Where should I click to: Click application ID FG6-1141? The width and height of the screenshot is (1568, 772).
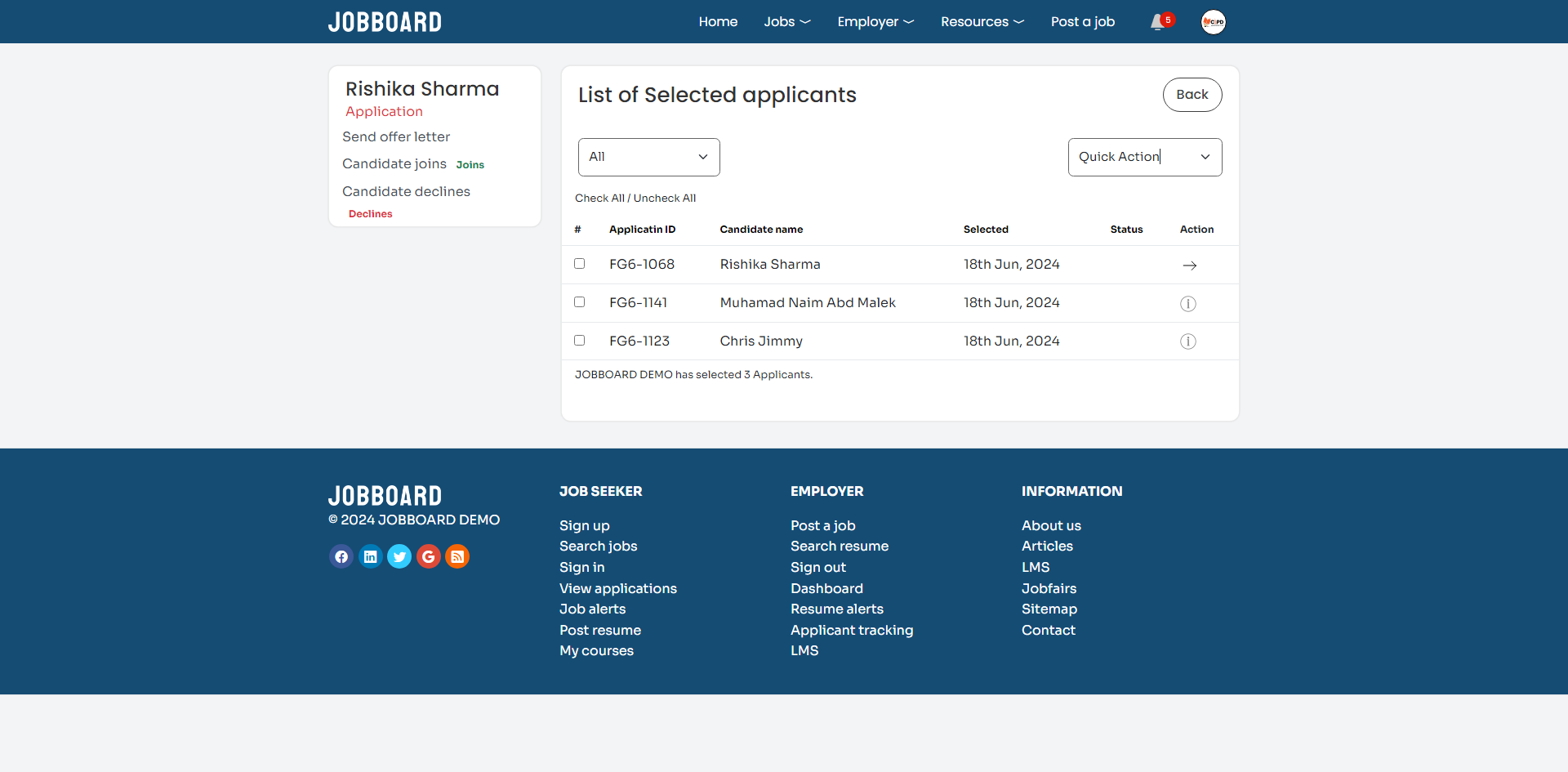(x=638, y=303)
